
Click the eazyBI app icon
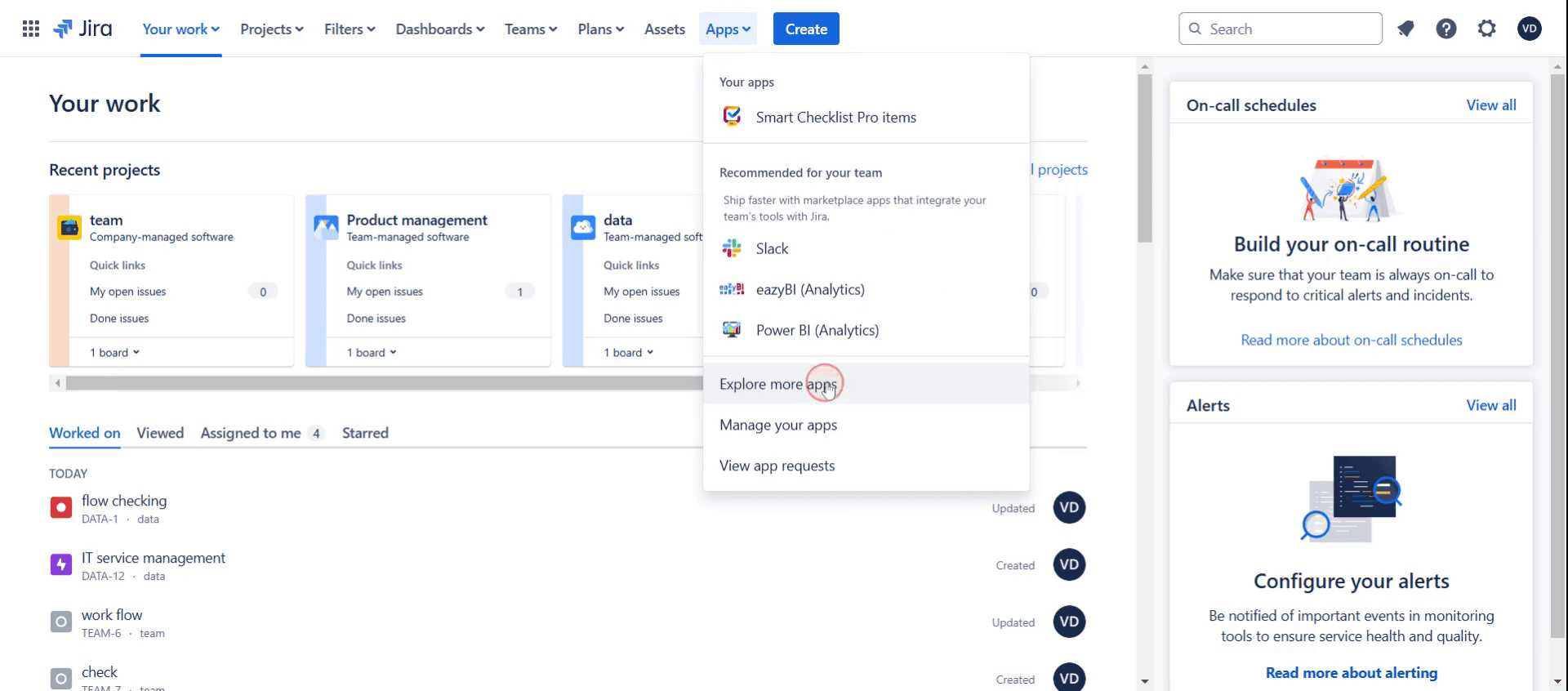click(732, 289)
